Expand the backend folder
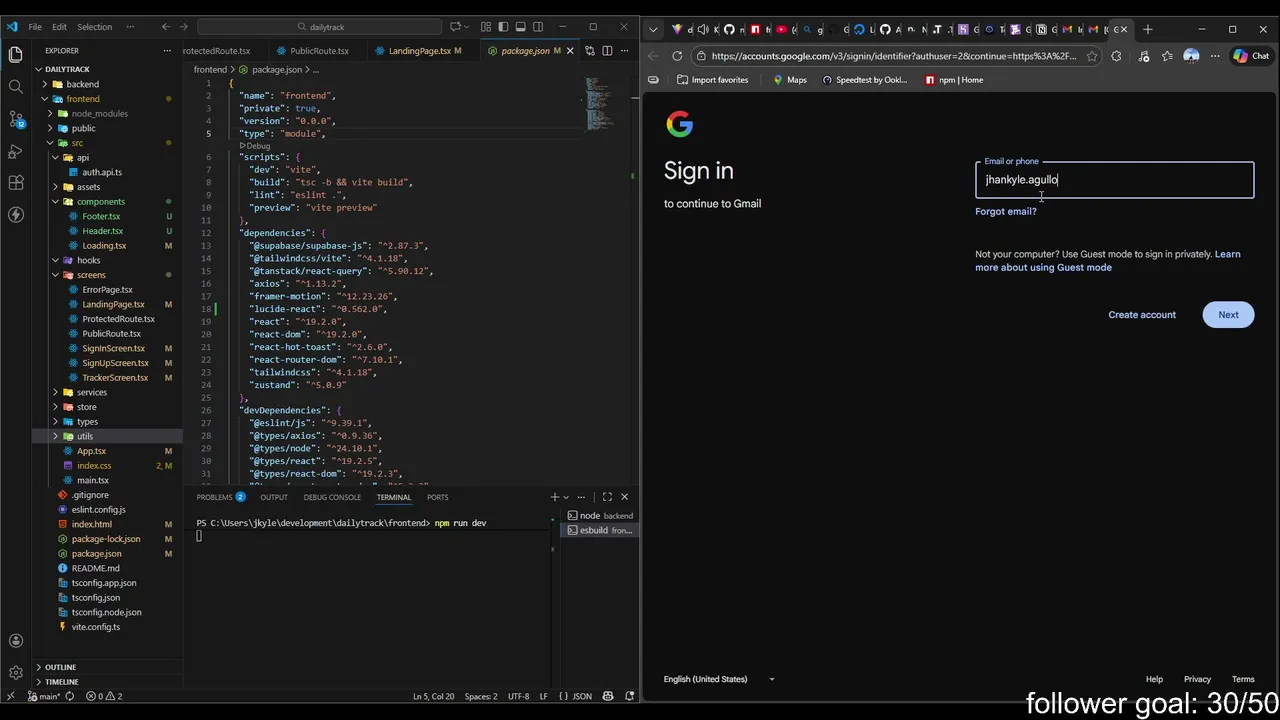The image size is (1280, 720). 45,84
